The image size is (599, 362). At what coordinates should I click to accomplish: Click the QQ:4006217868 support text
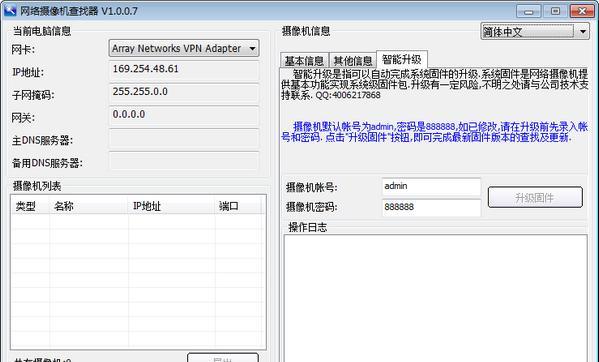(x=348, y=95)
